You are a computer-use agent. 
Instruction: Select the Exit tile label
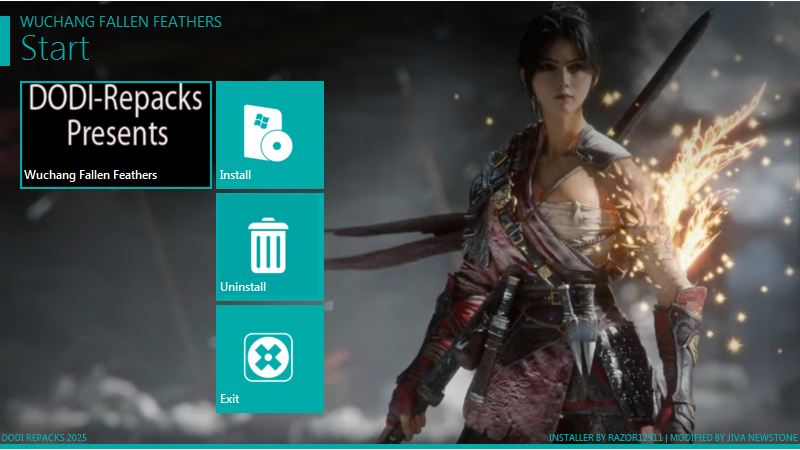pos(230,399)
